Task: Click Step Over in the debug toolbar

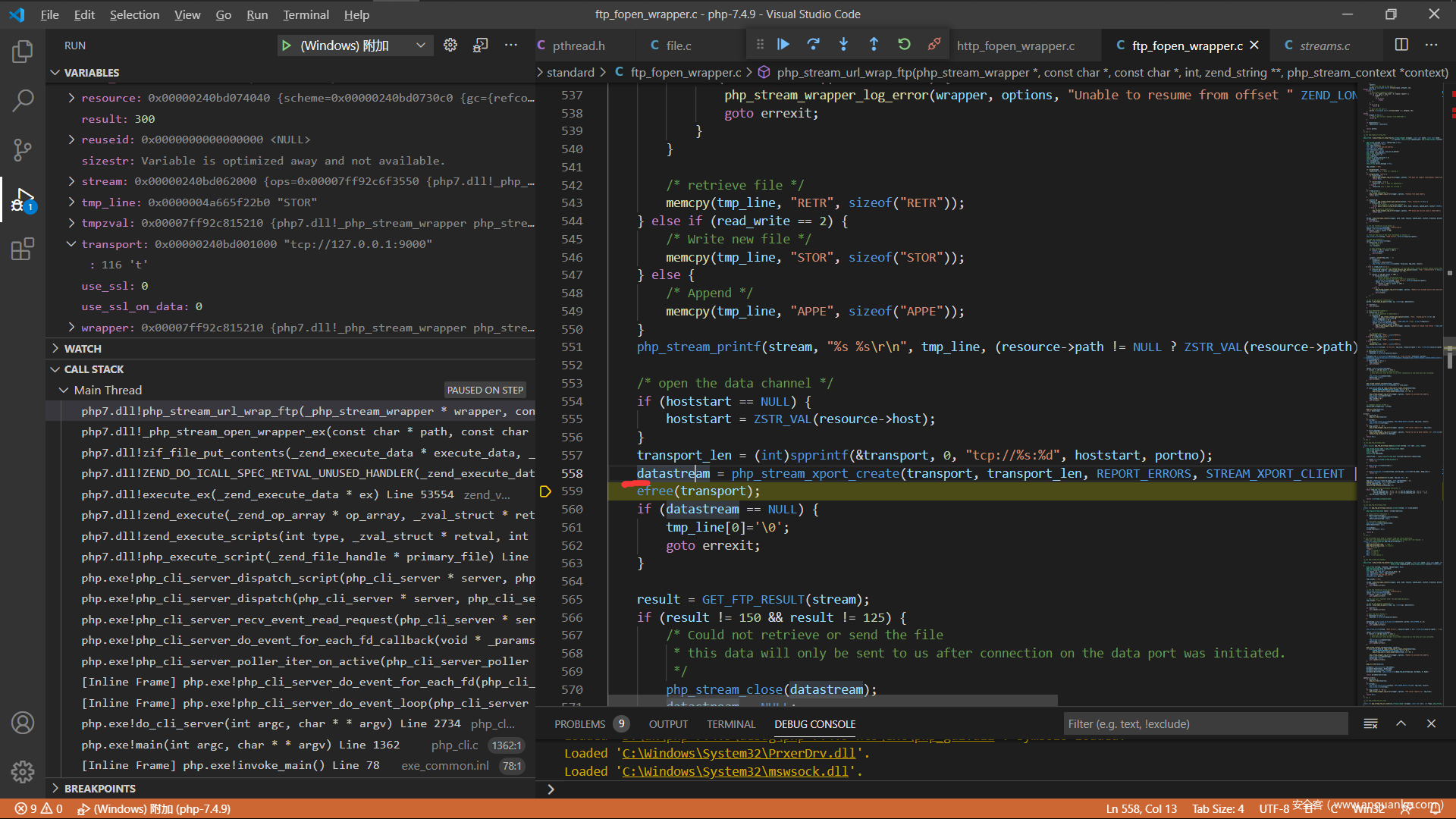Action: (814, 45)
